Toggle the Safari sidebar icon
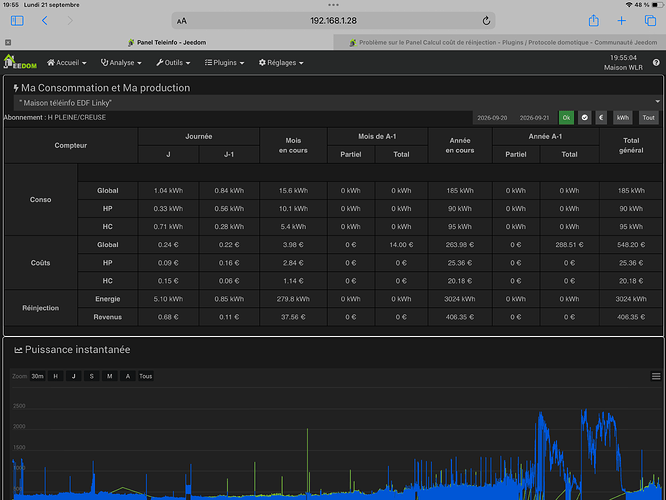This screenshot has height=500, width=666. tap(17, 20)
